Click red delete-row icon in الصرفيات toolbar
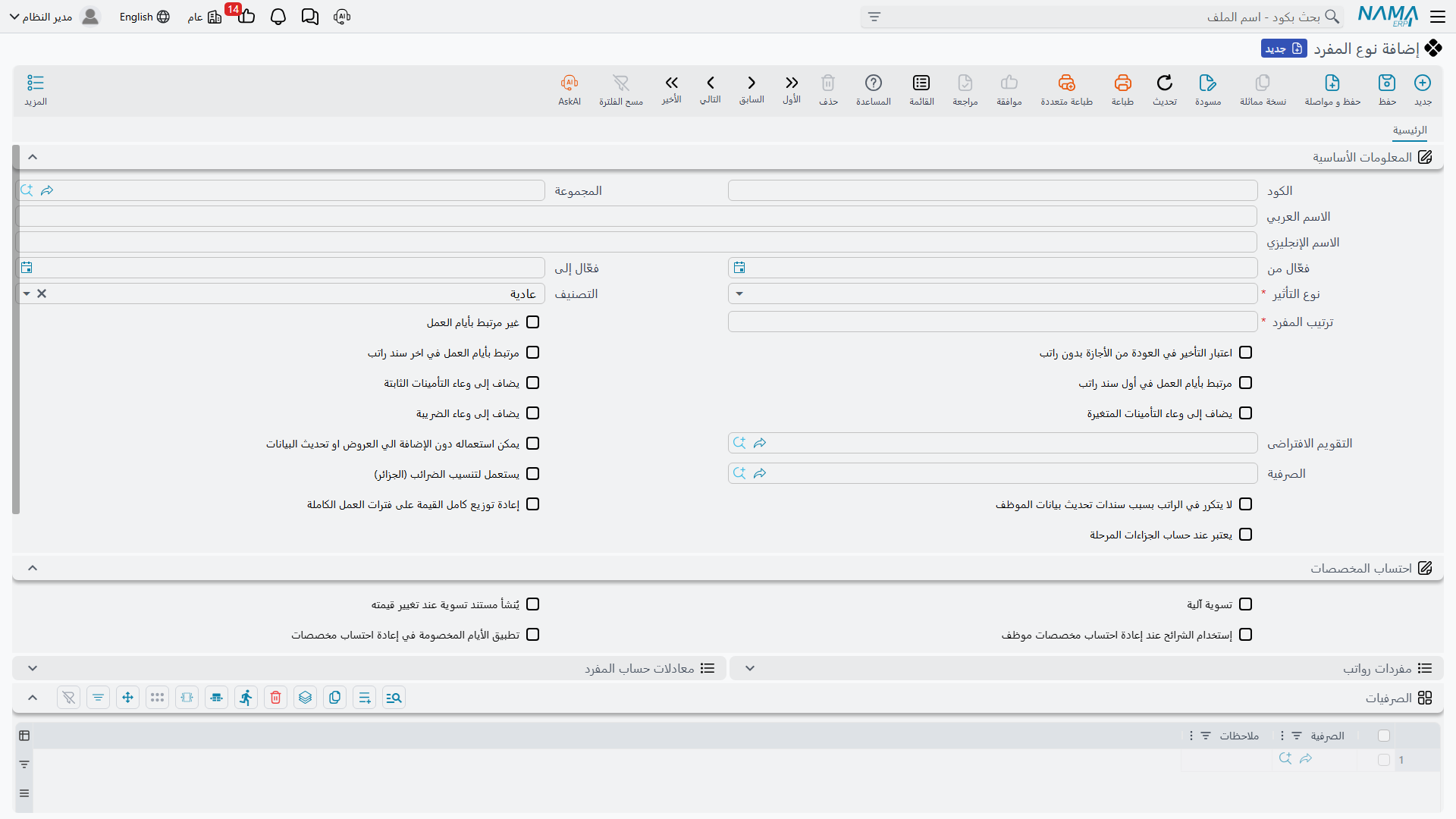 pyautogui.click(x=276, y=698)
